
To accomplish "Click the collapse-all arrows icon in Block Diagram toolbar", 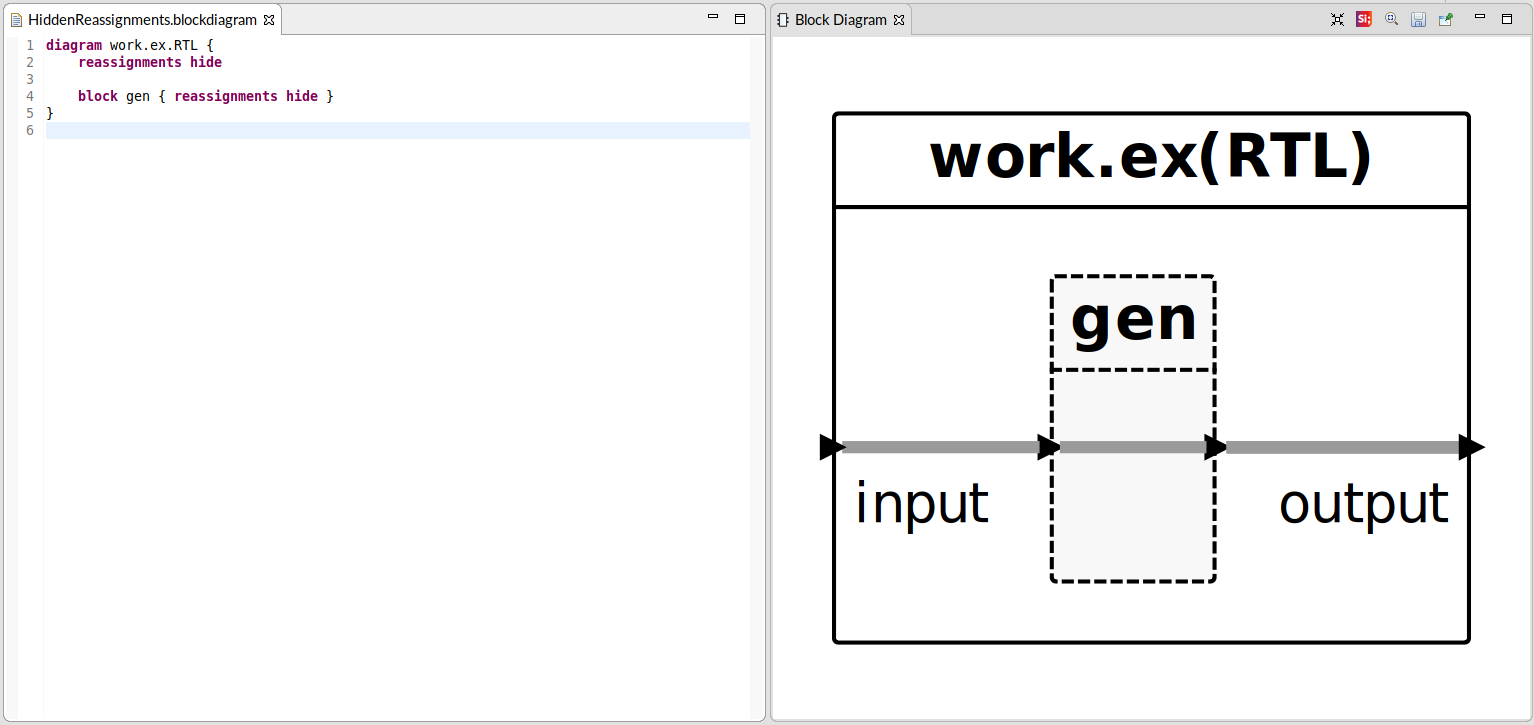I will [x=1337, y=19].
